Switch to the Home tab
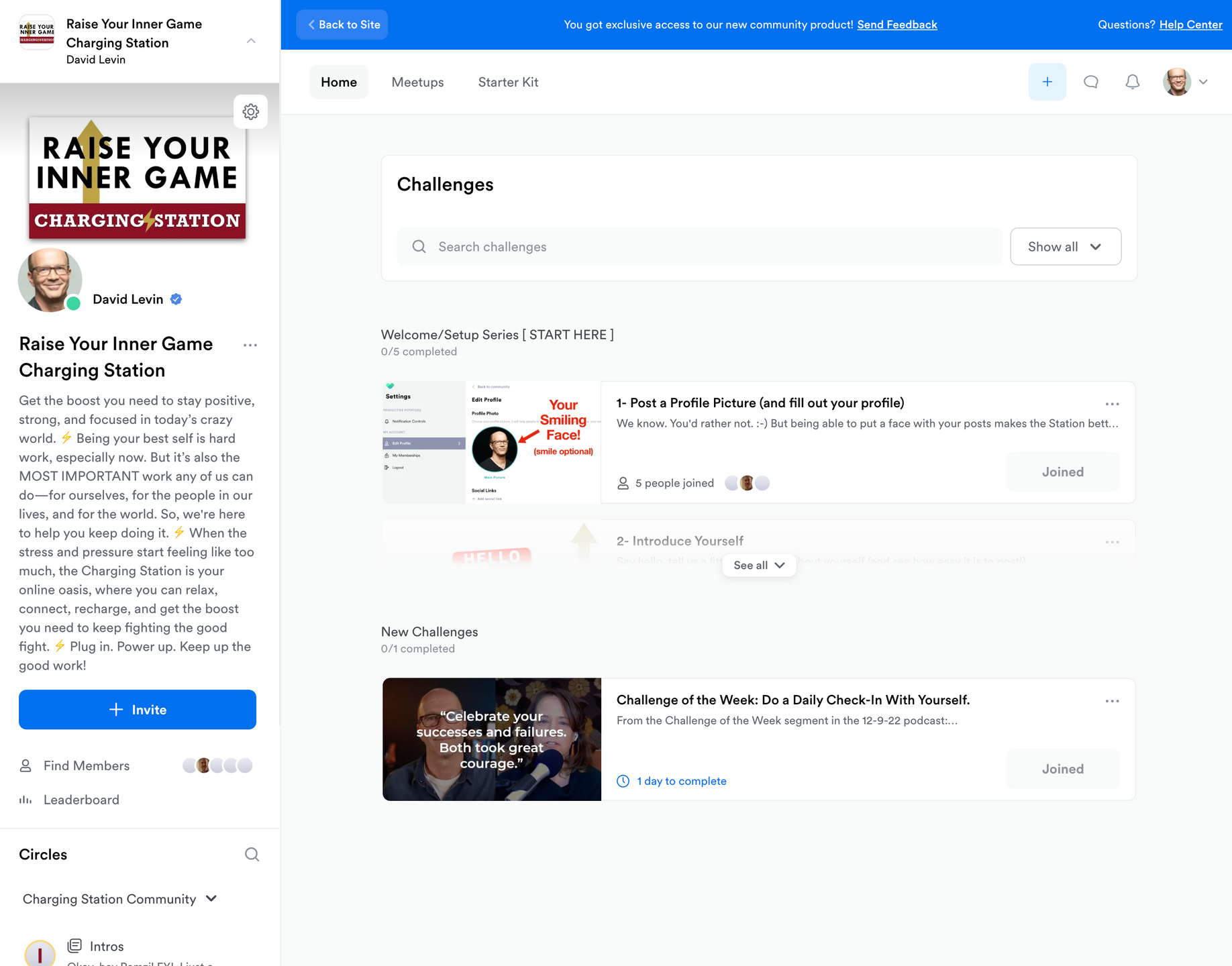Viewport: 1232px width, 966px height. point(339,82)
